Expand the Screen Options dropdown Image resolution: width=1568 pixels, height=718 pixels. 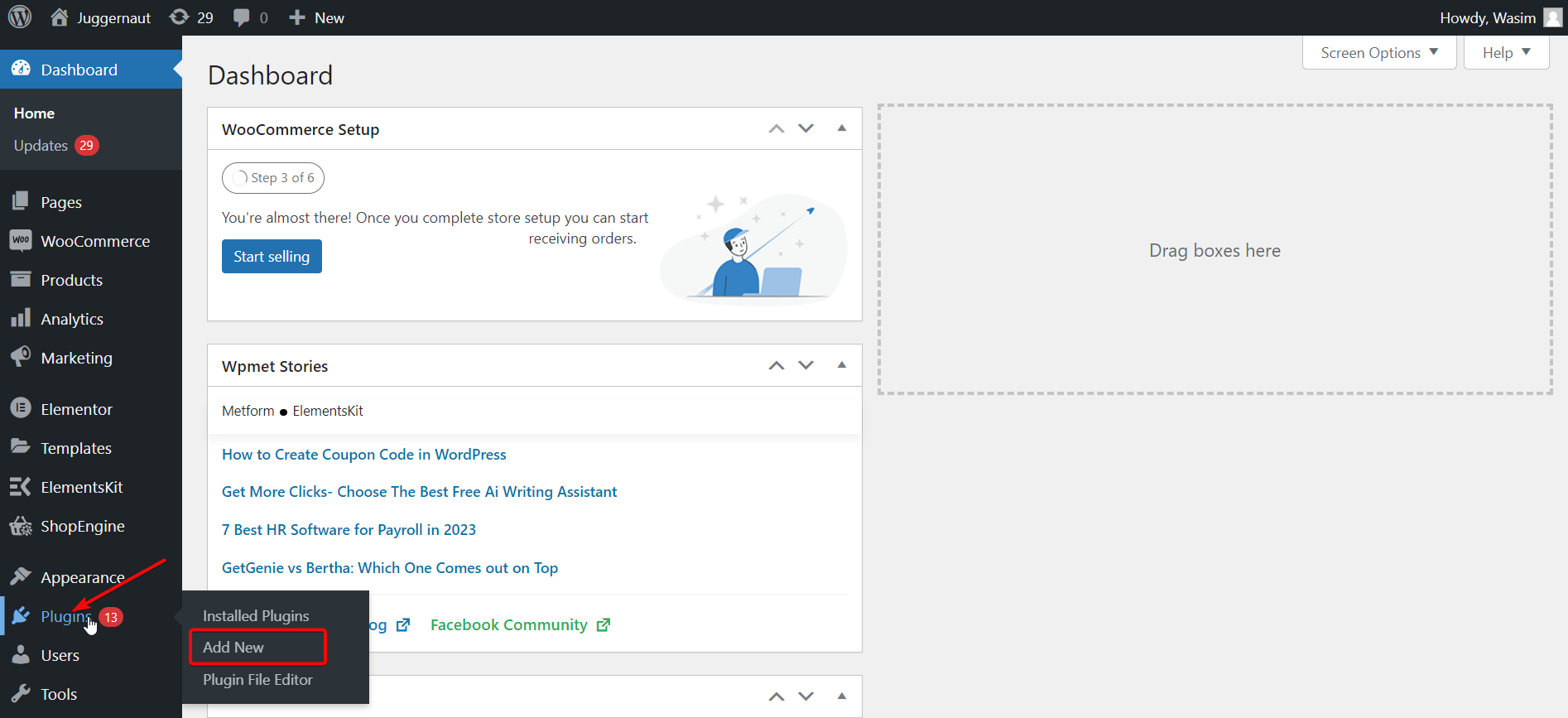pyautogui.click(x=1379, y=52)
